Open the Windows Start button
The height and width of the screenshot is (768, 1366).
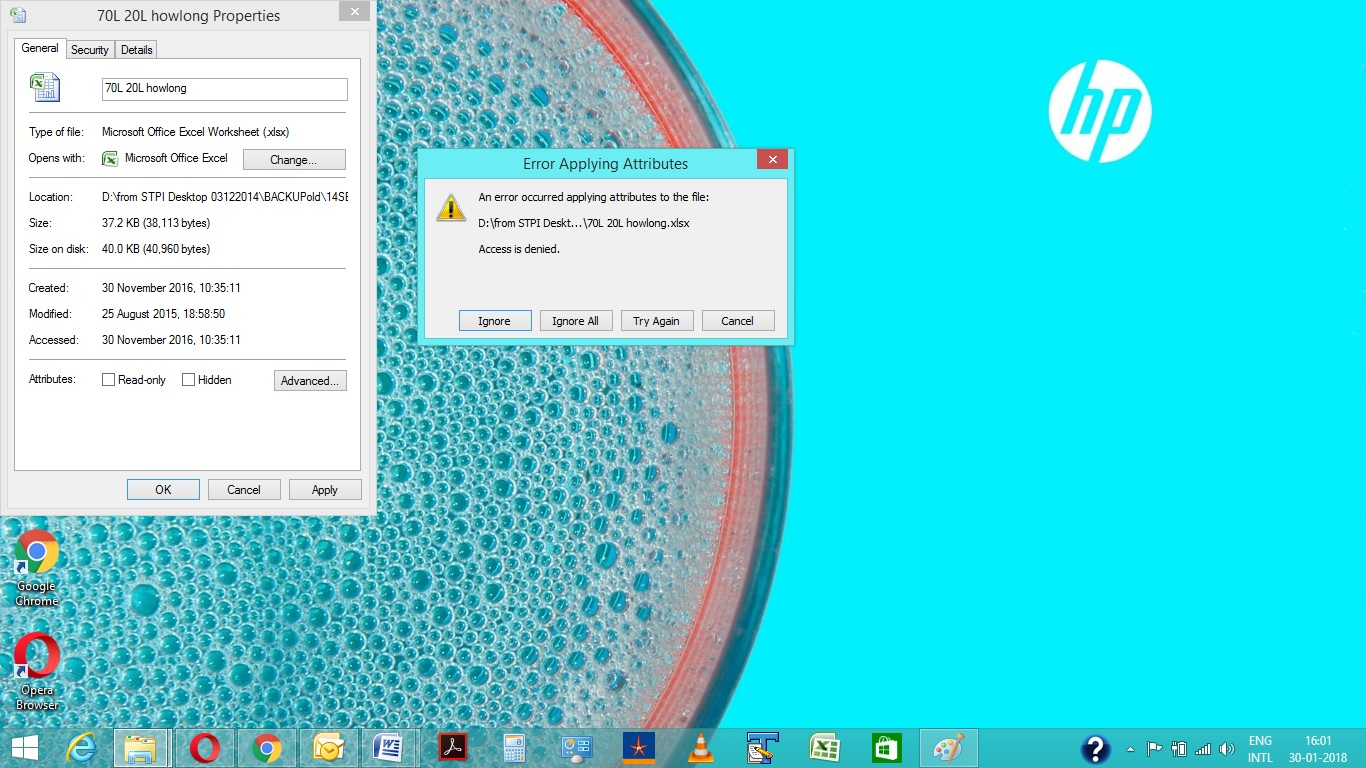click(25, 748)
